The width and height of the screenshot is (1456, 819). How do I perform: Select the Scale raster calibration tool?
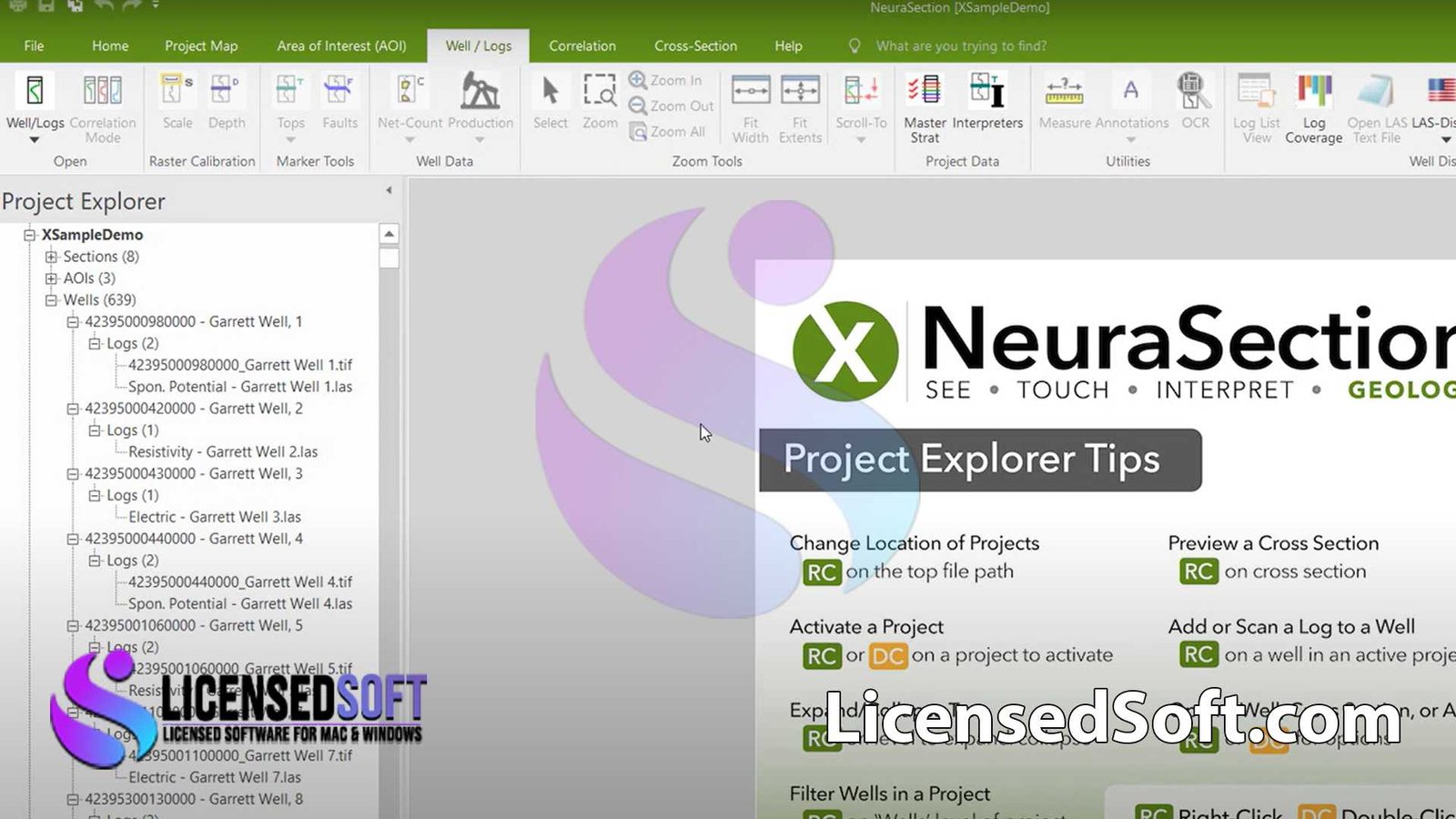[177, 102]
